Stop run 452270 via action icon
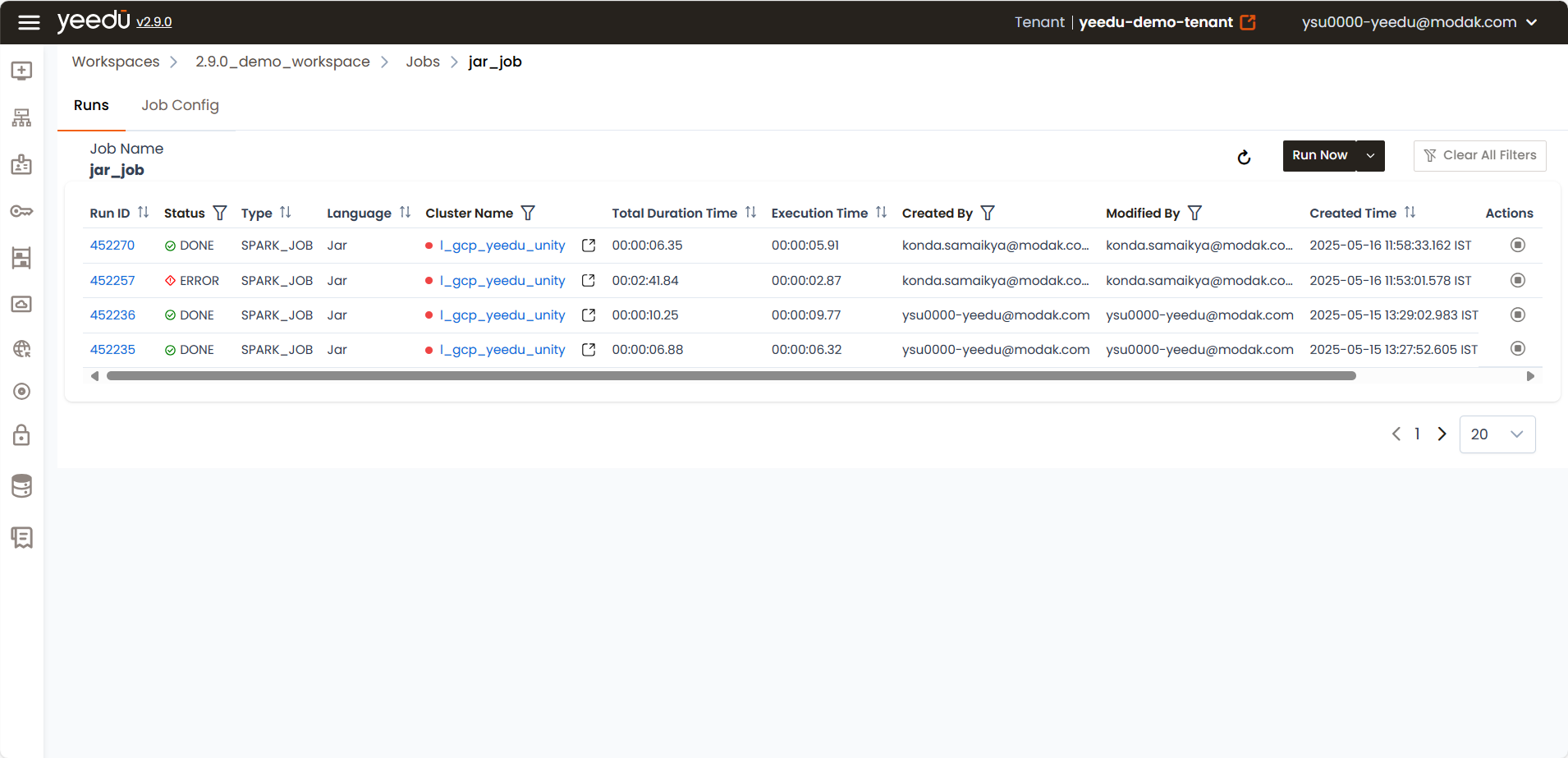Image resolution: width=1568 pixels, height=758 pixels. 1518,245
